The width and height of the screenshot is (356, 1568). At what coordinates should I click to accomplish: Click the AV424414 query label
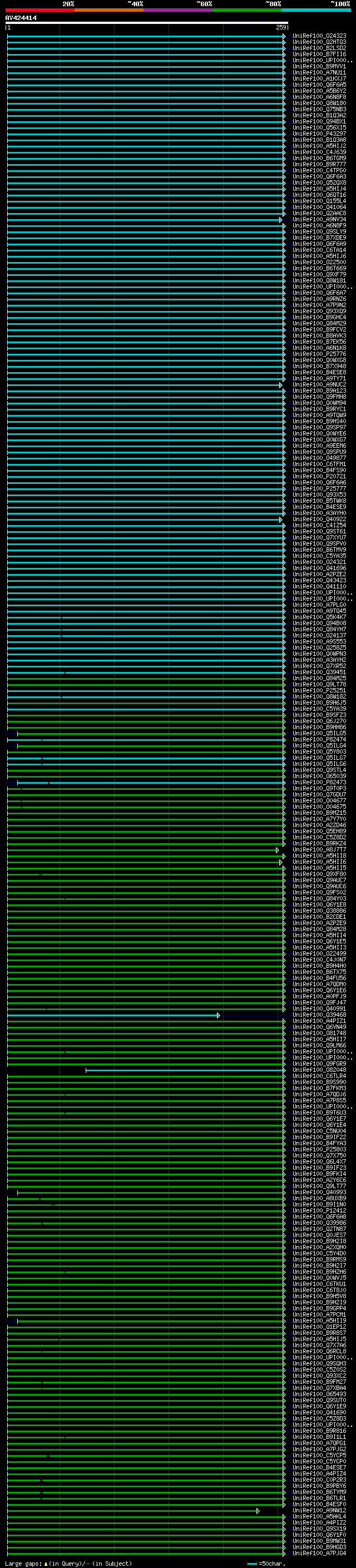pos(21,18)
